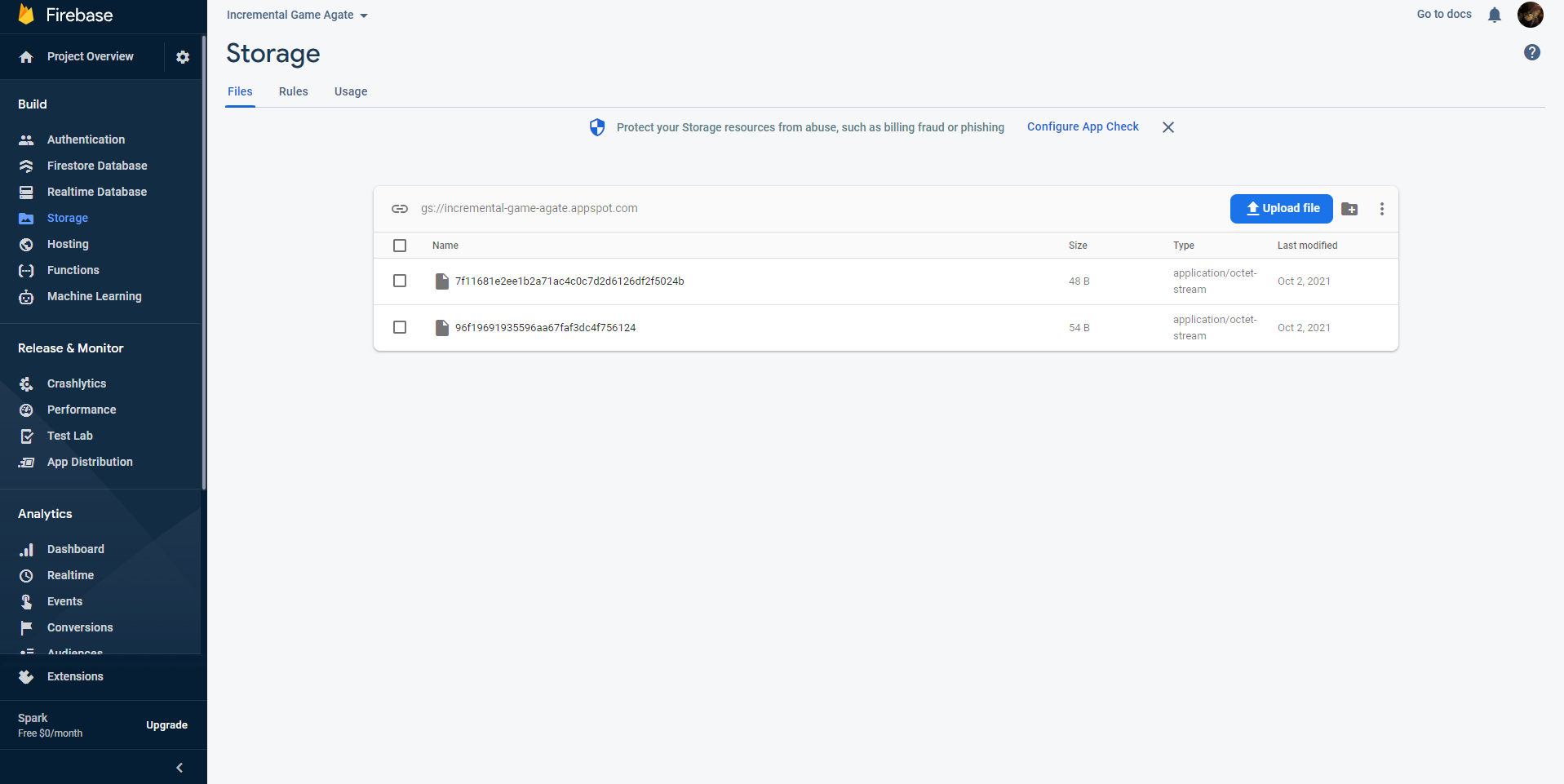Check the file starting with 7f11681

[x=400, y=281]
